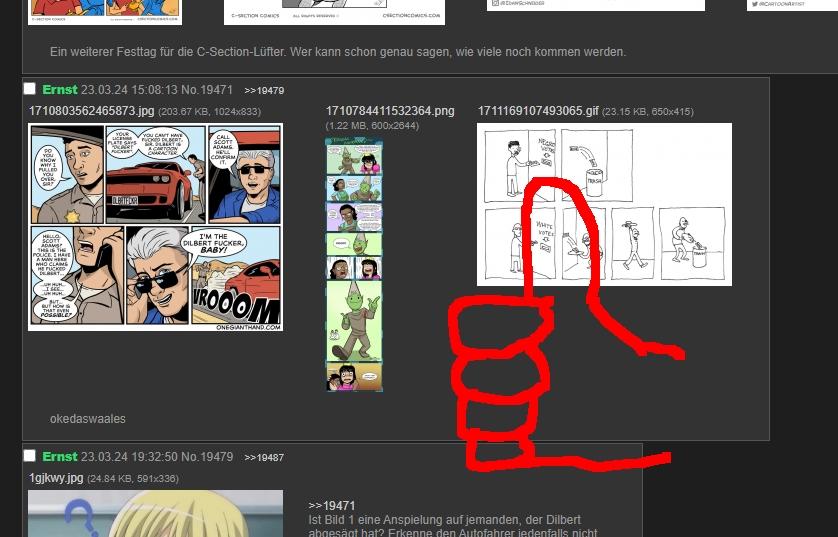Image resolution: width=838 pixels, height=537 pixels.
Task: Follow the >>19471 quote link in the reply
Action: [332, 505]
